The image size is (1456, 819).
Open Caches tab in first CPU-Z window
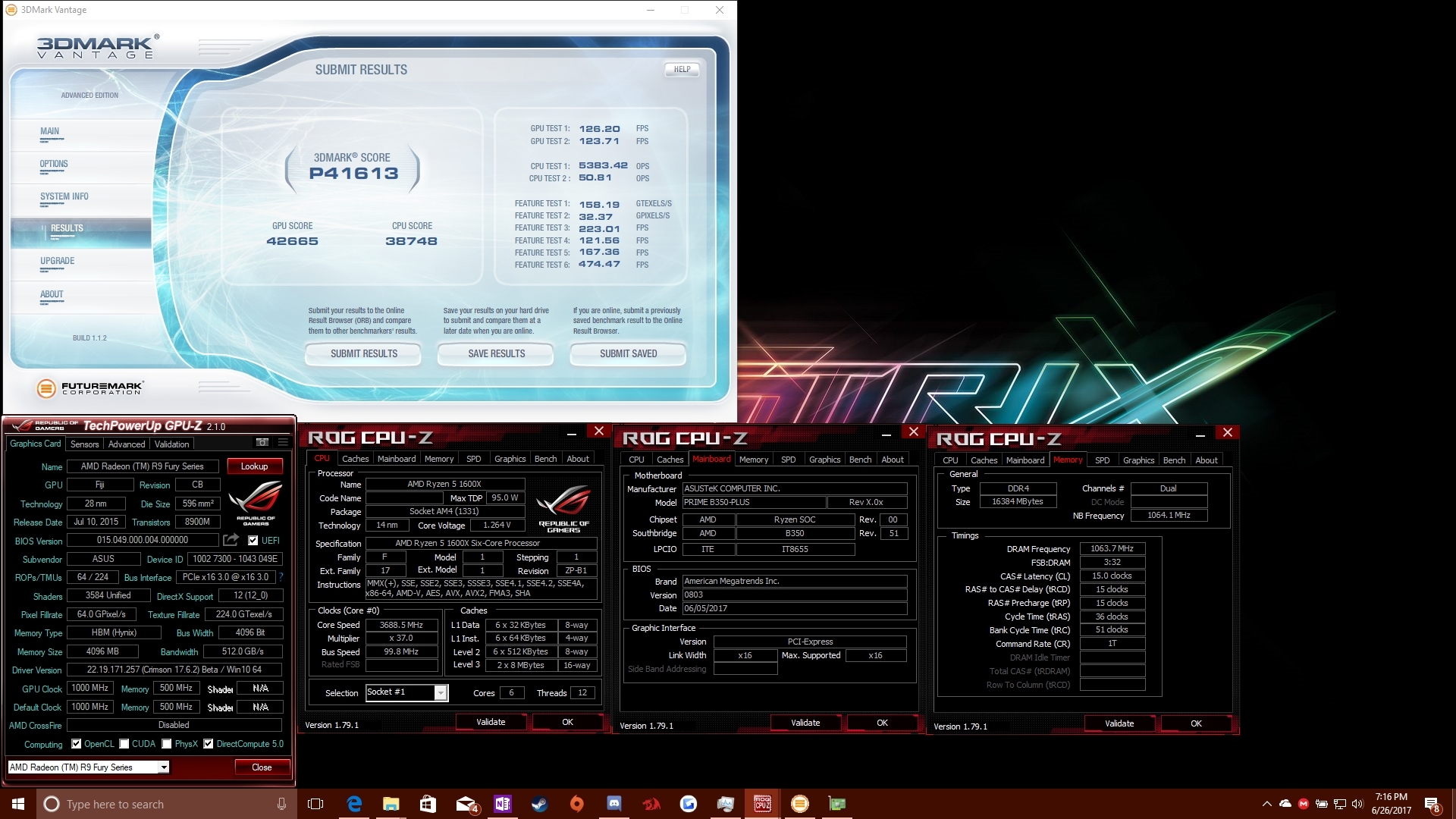355,459
